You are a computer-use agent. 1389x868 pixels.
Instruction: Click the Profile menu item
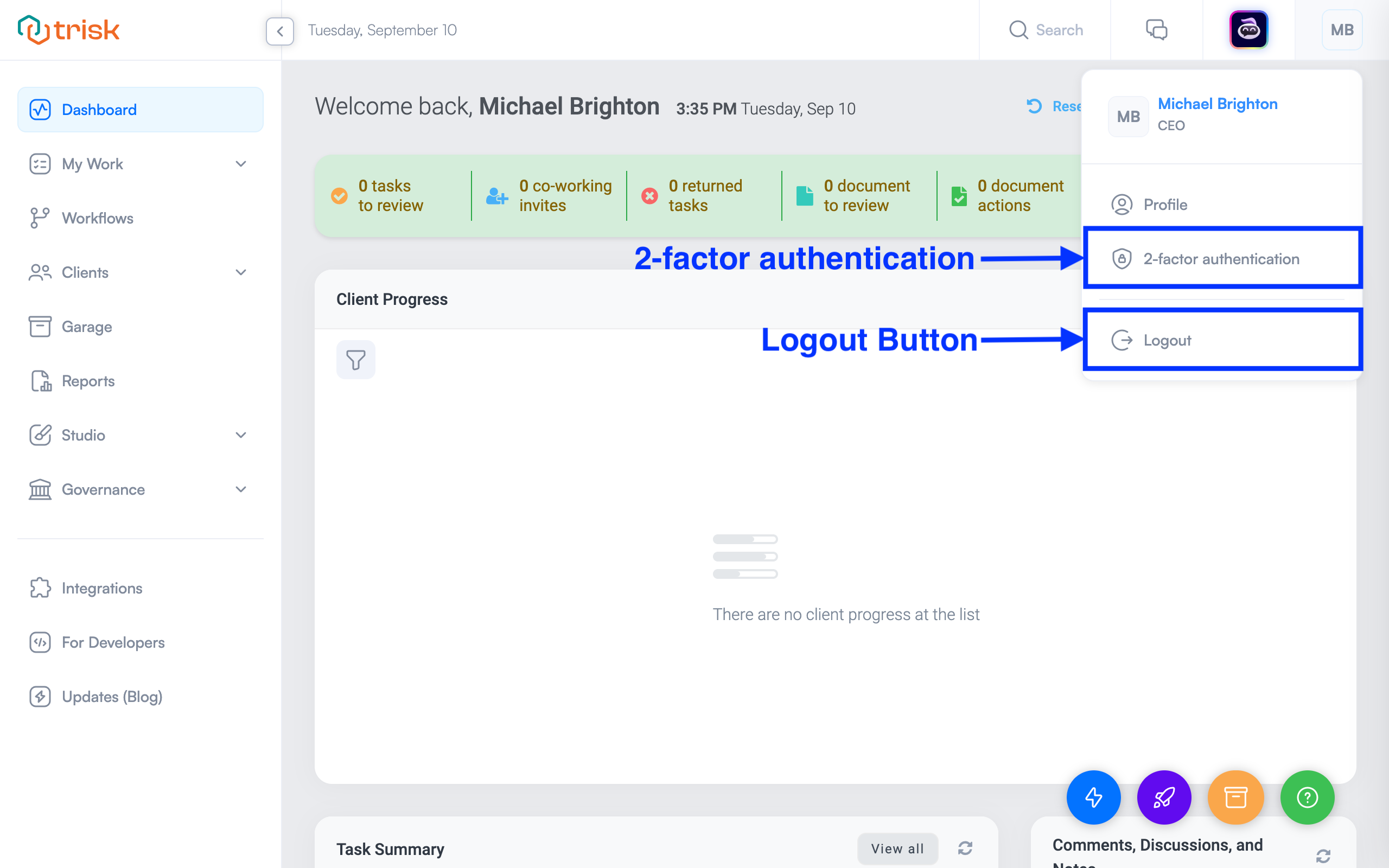(x=1166, y=204)
